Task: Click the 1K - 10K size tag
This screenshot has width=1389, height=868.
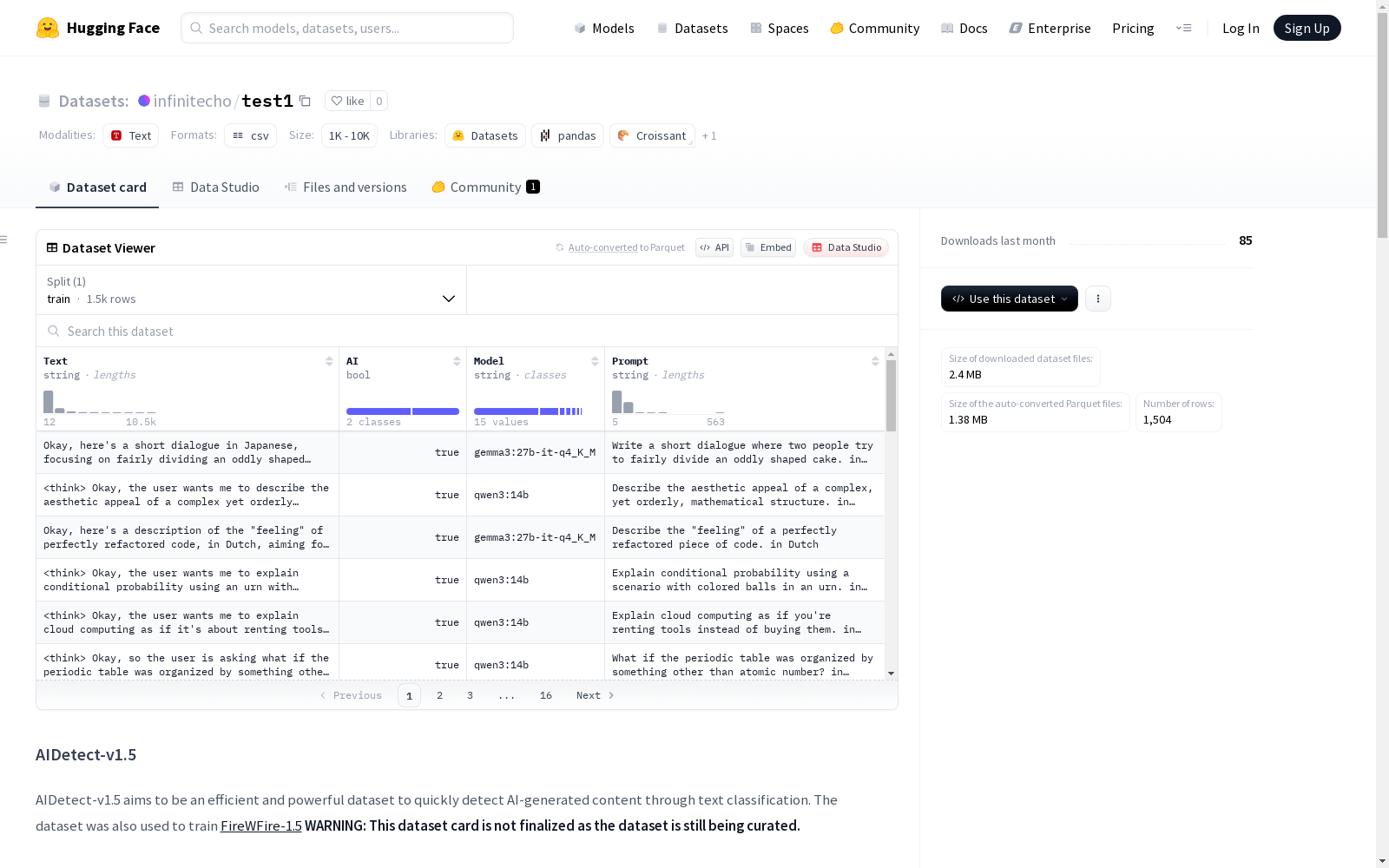Action: coord(349,135)
